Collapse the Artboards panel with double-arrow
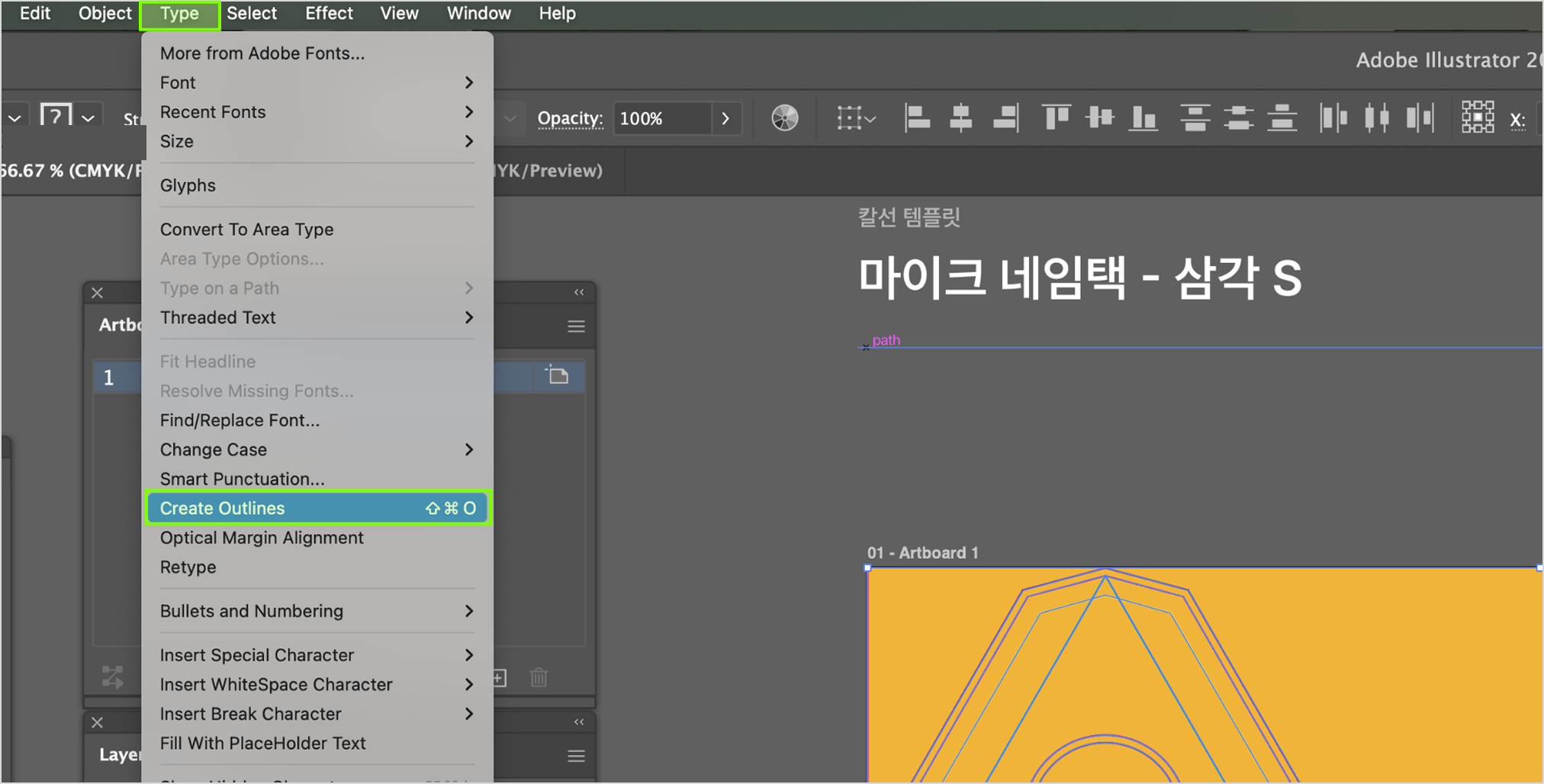Viewport: 1544px width, 784px height. coord(579,292)
